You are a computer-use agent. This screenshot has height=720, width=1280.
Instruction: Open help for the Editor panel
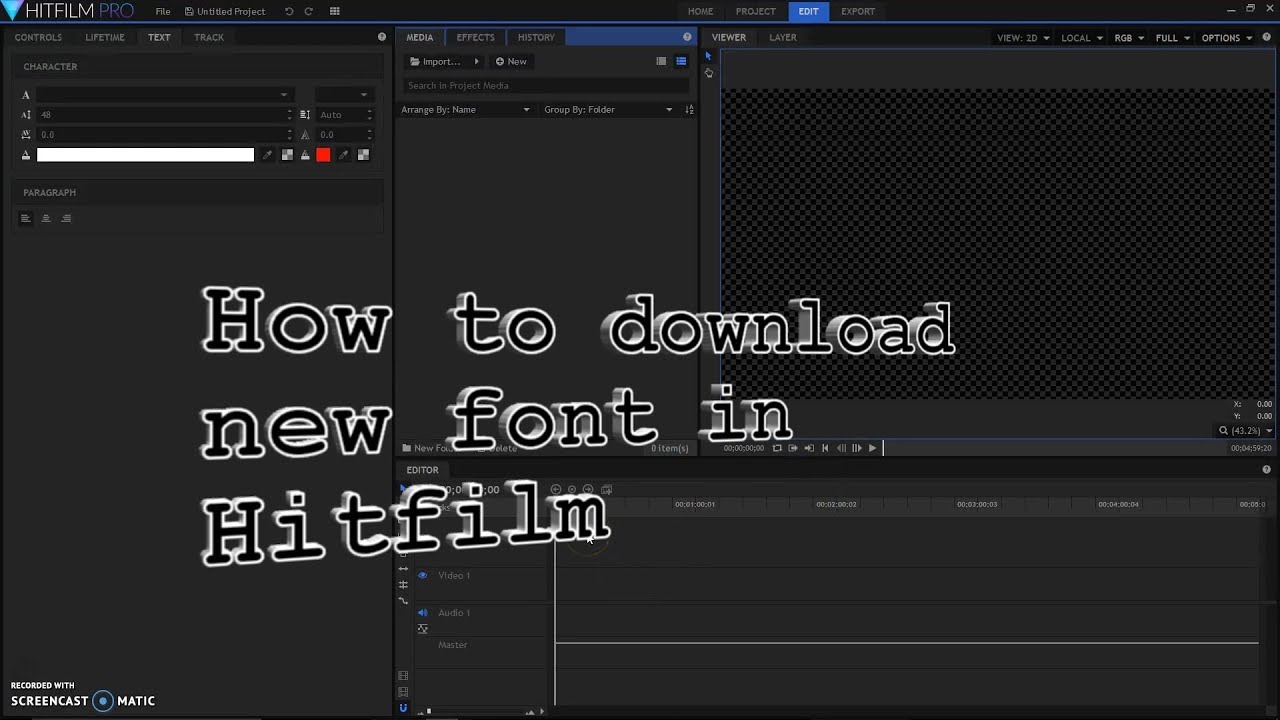(x=1267, y=470)
